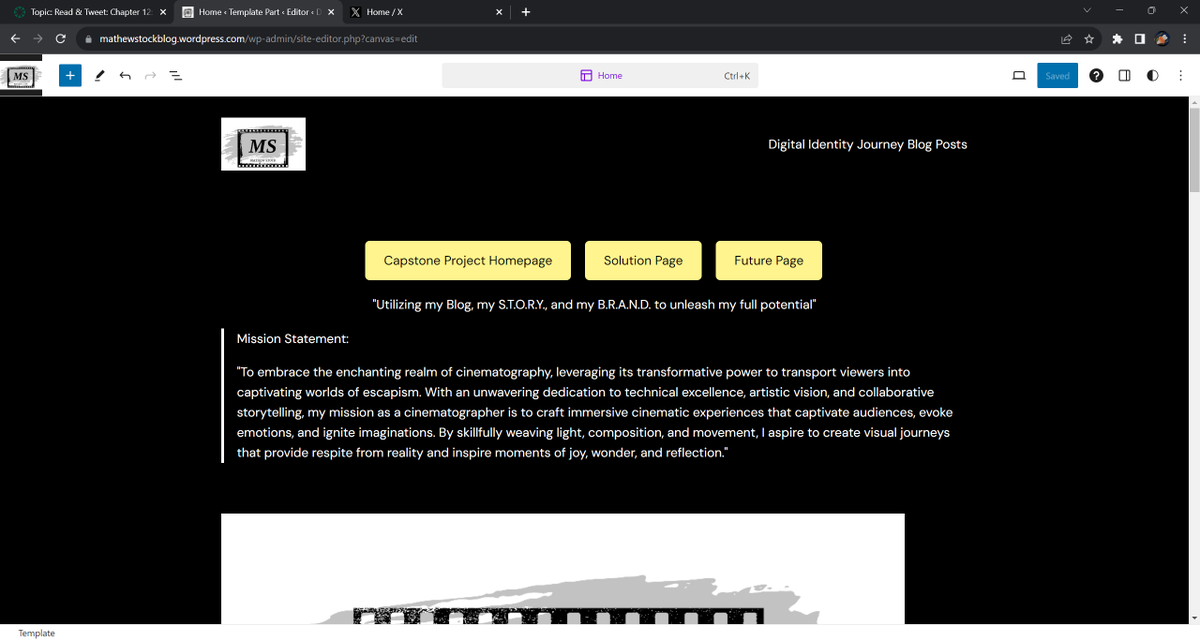Click the Saved button
The image size is (1200, 641).
point(1057,75)
